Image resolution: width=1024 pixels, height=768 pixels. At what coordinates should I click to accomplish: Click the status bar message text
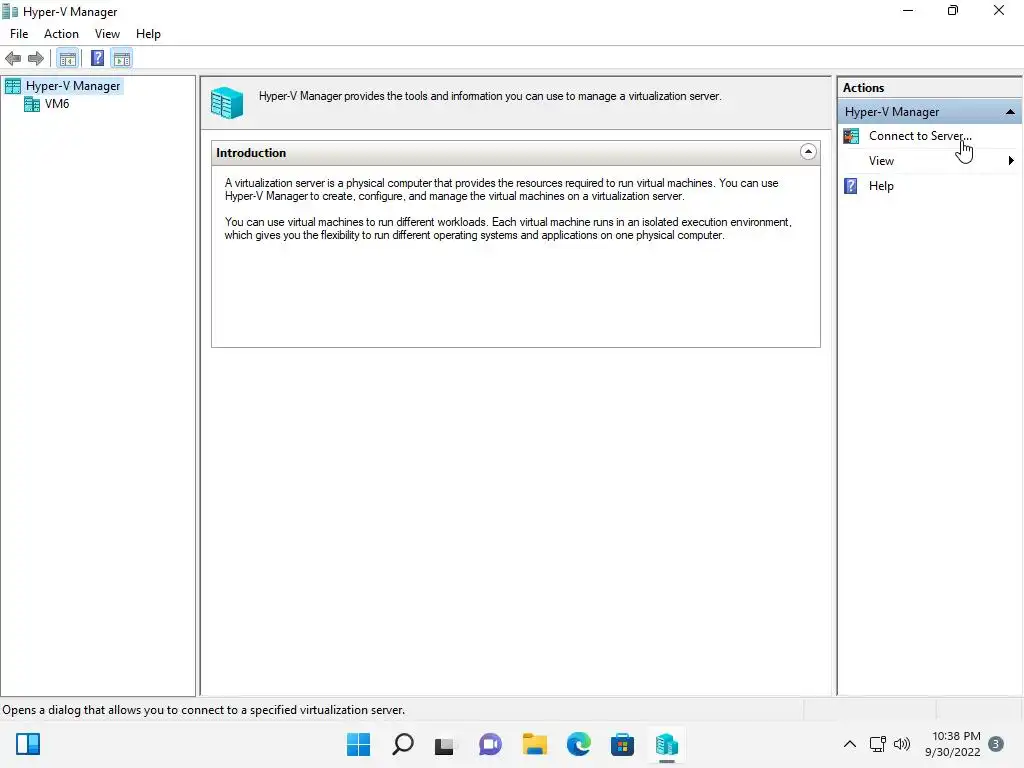click(x=204, y=710)
